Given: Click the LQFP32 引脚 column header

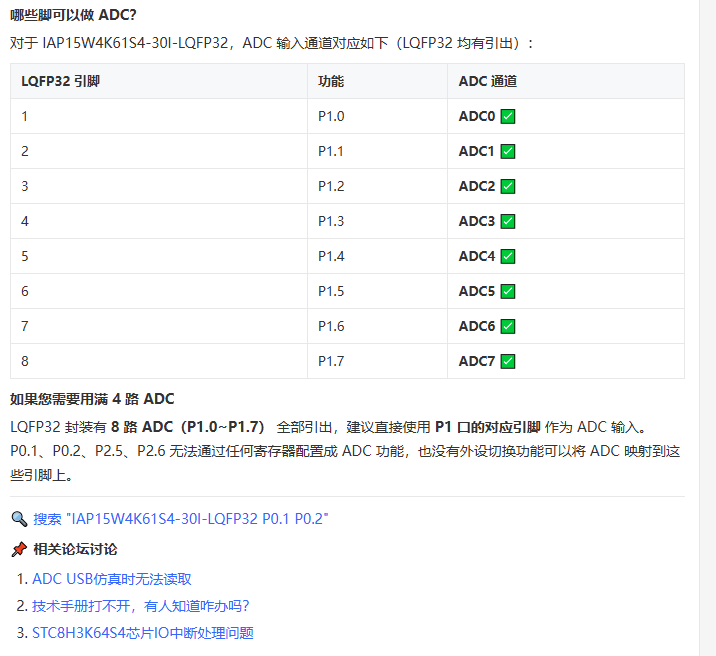Looking at the screenshot, I should coord(159,81).
